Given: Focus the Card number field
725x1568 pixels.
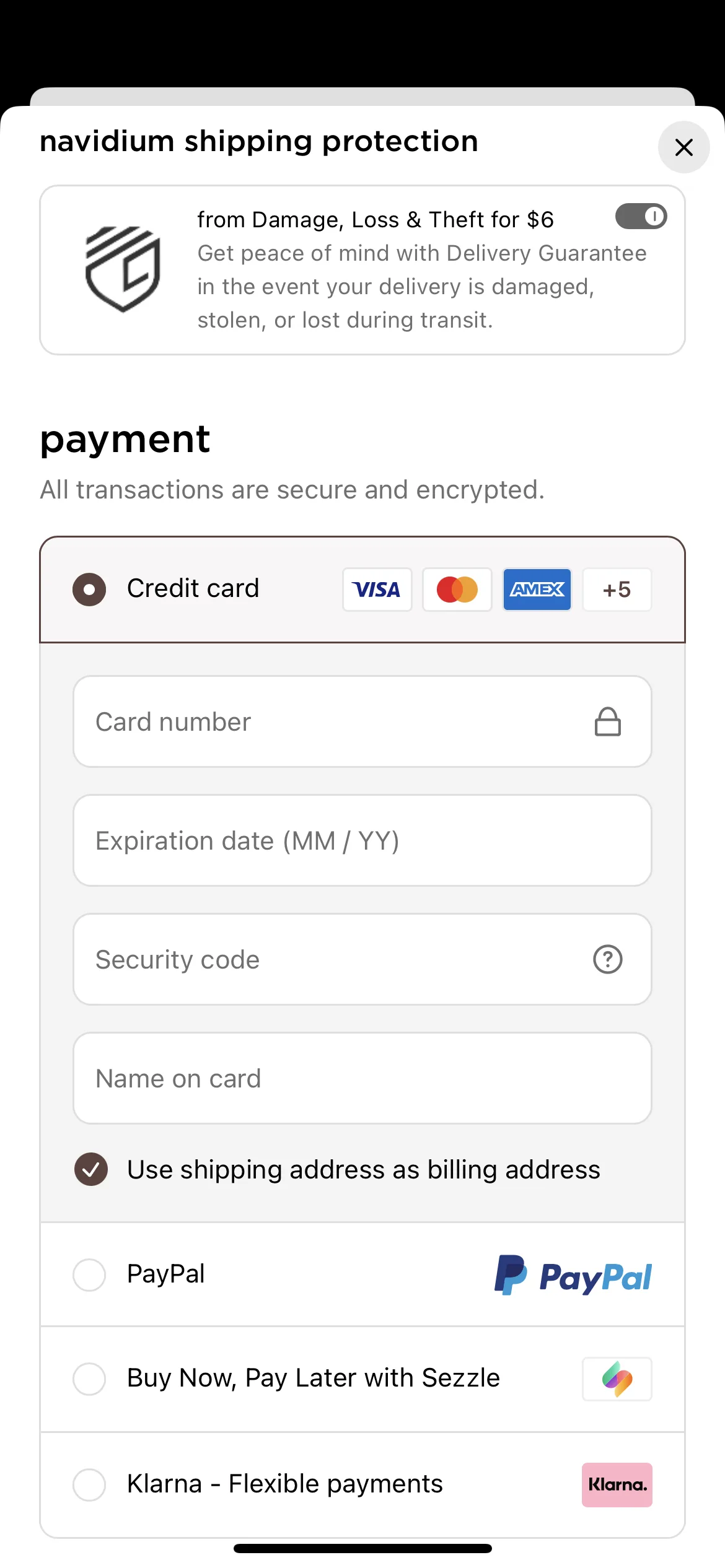Looking at the screenshot, I should tap(362, 721).
